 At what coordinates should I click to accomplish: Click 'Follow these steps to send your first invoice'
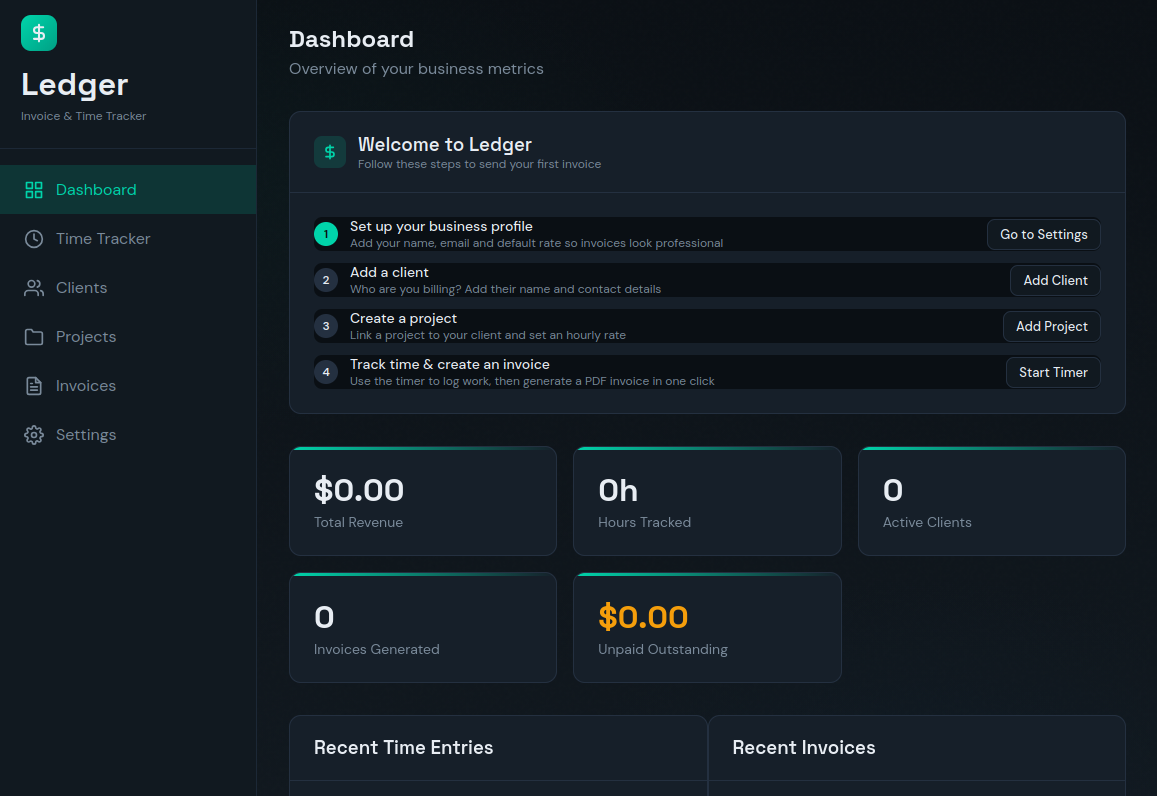(x=480, y=164)
